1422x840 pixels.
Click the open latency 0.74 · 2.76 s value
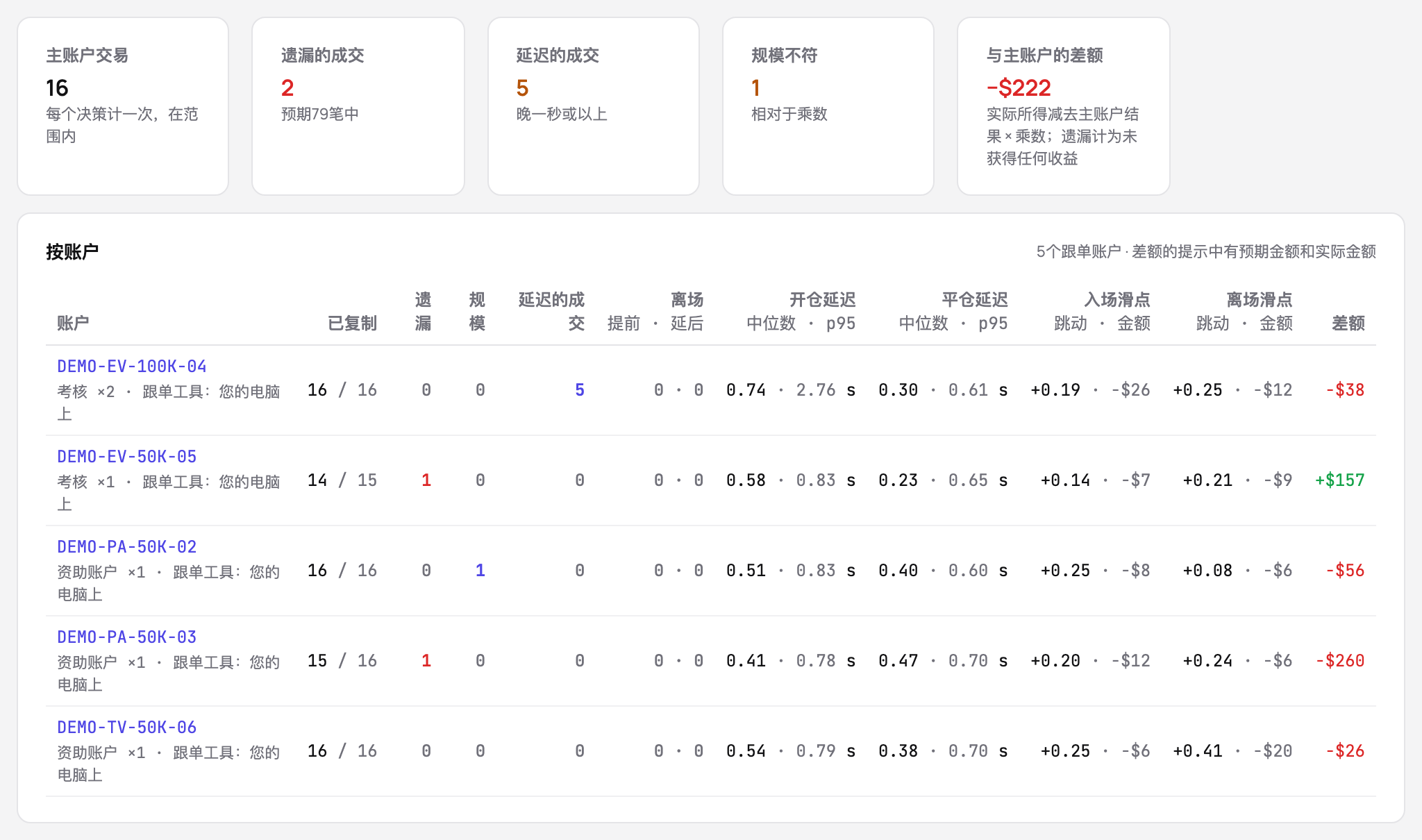[791, 390]
